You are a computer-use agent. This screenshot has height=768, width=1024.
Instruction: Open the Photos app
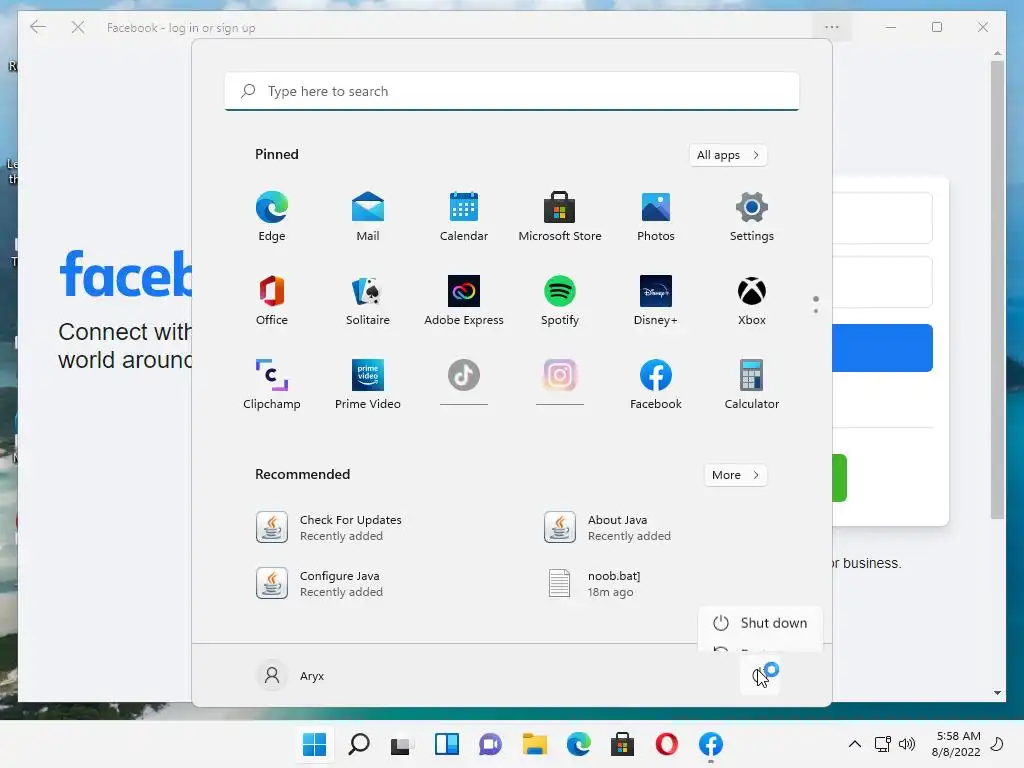coord(656,216)
